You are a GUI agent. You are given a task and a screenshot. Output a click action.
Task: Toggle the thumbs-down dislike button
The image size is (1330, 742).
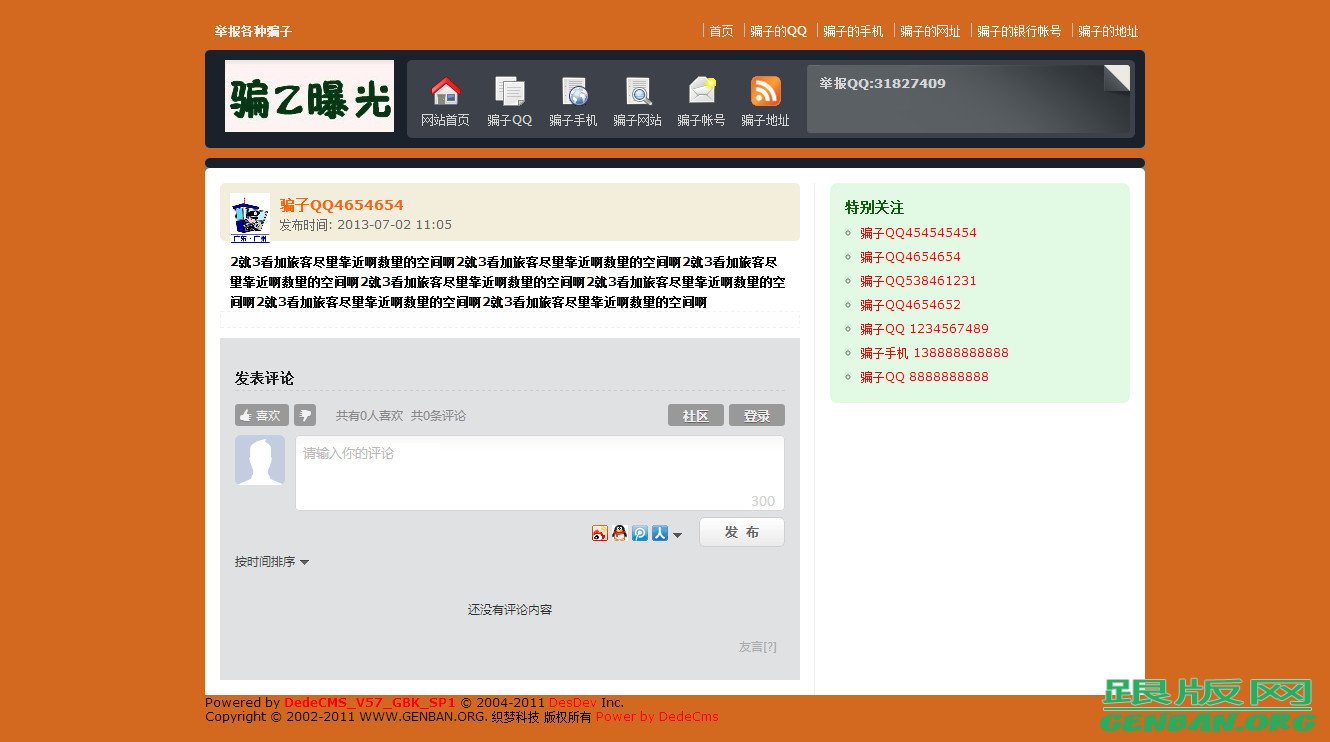[x=305, y=415]
